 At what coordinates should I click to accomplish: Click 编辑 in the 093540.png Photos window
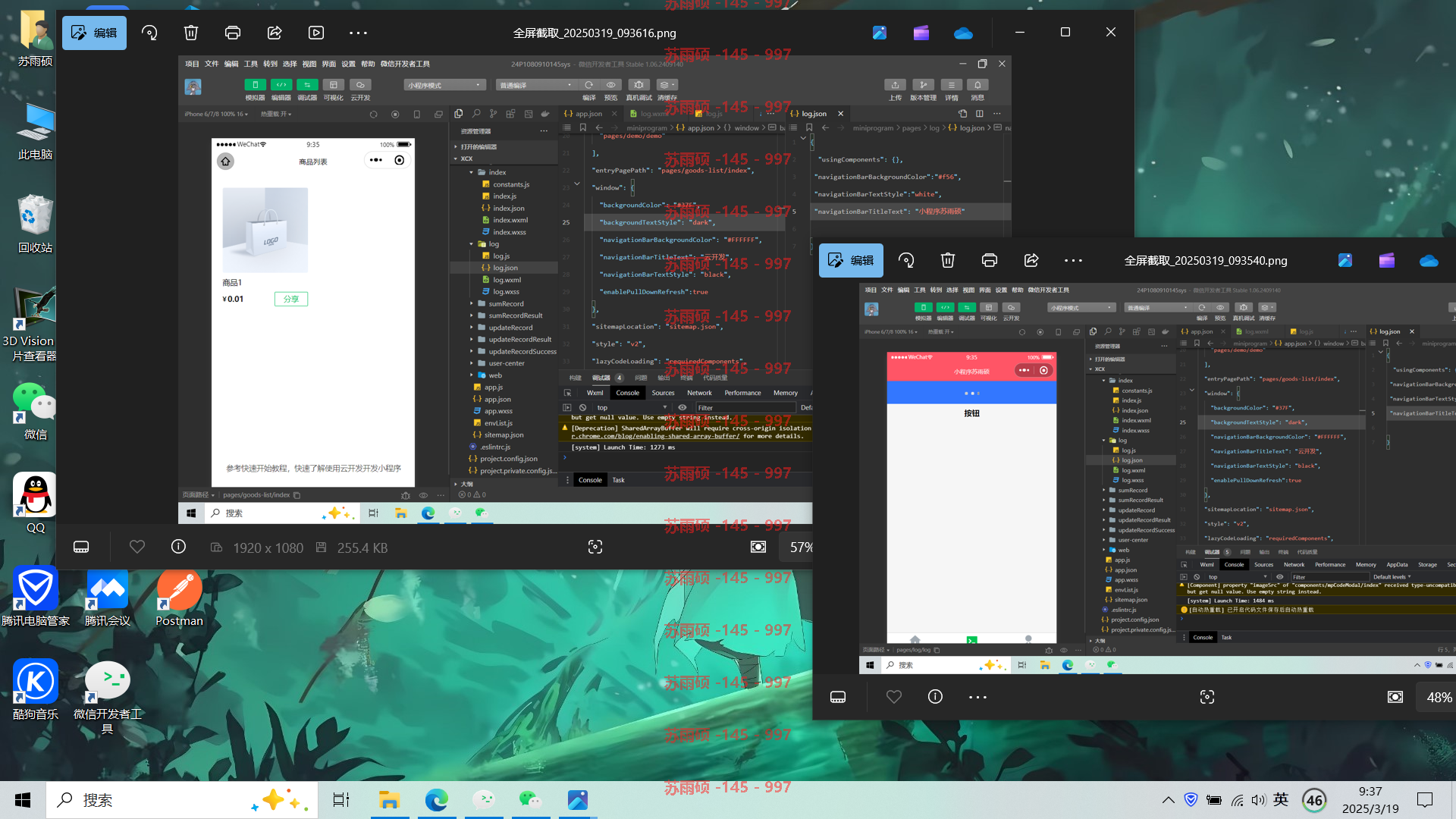point(851,260)
